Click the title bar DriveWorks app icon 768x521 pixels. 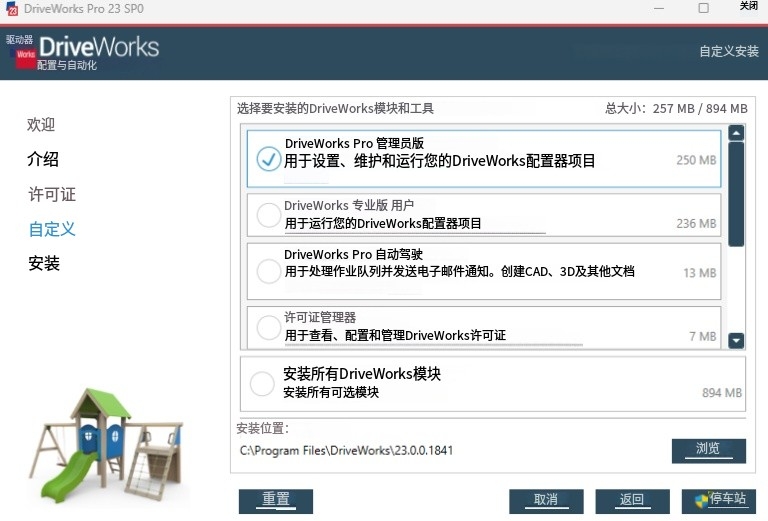click(12, 9)
